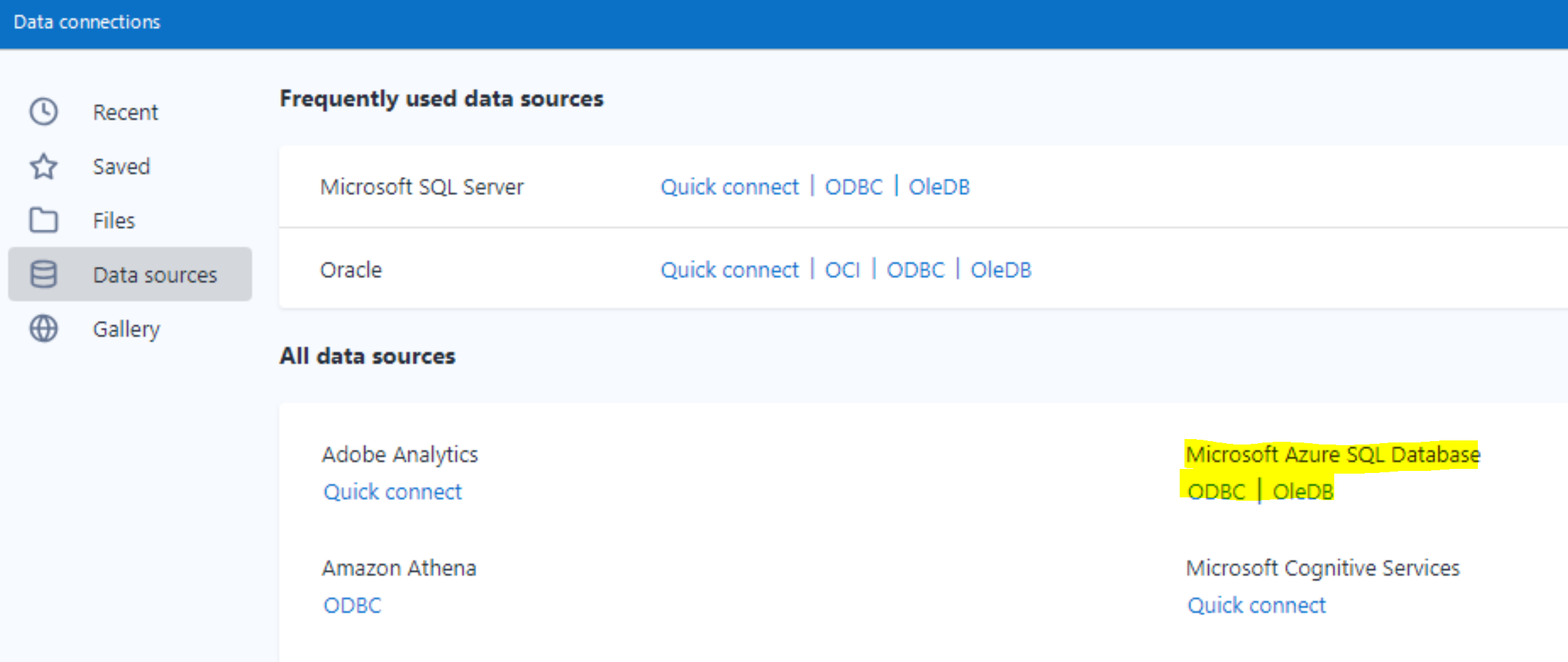1568x662 pixels.
Task: Open the Gallery globe icon
Action: tap(43, 329)
